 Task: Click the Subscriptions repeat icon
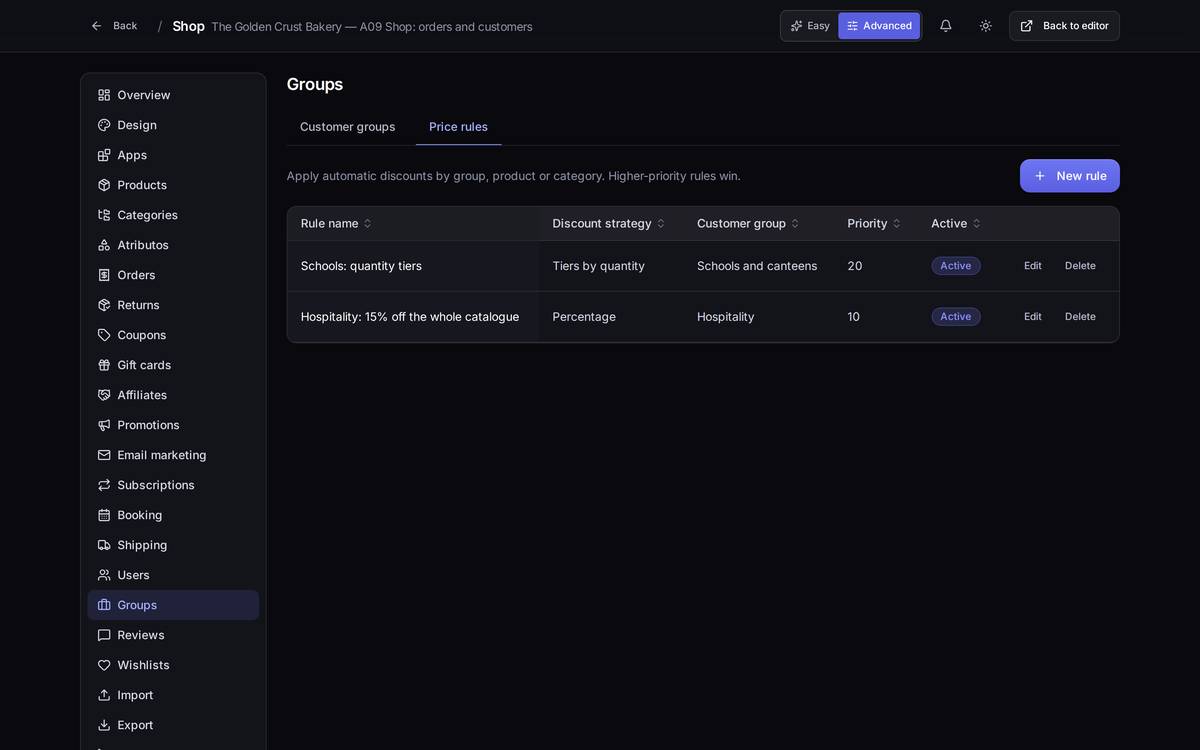coord(104,485)
